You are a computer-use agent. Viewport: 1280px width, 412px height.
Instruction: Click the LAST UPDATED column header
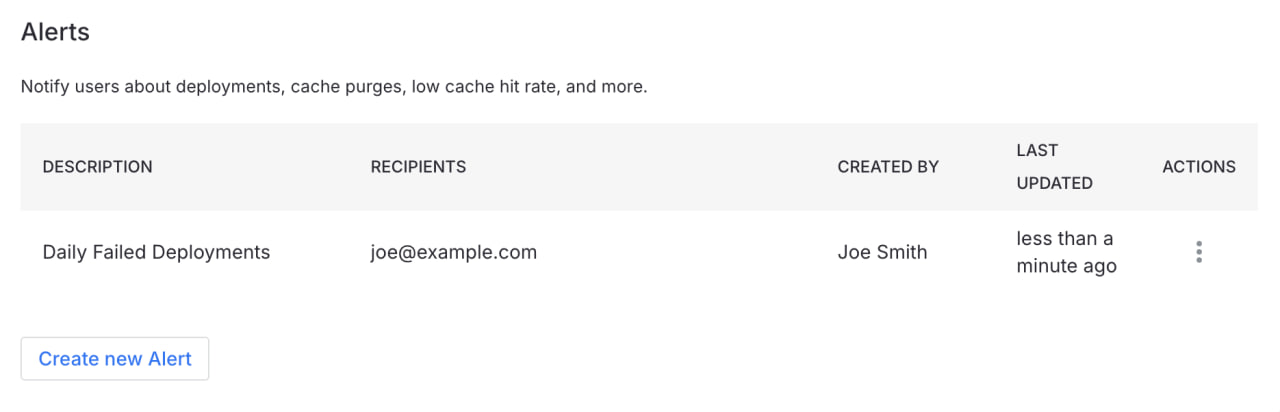pyautogui.click(x=1054, y=167)
